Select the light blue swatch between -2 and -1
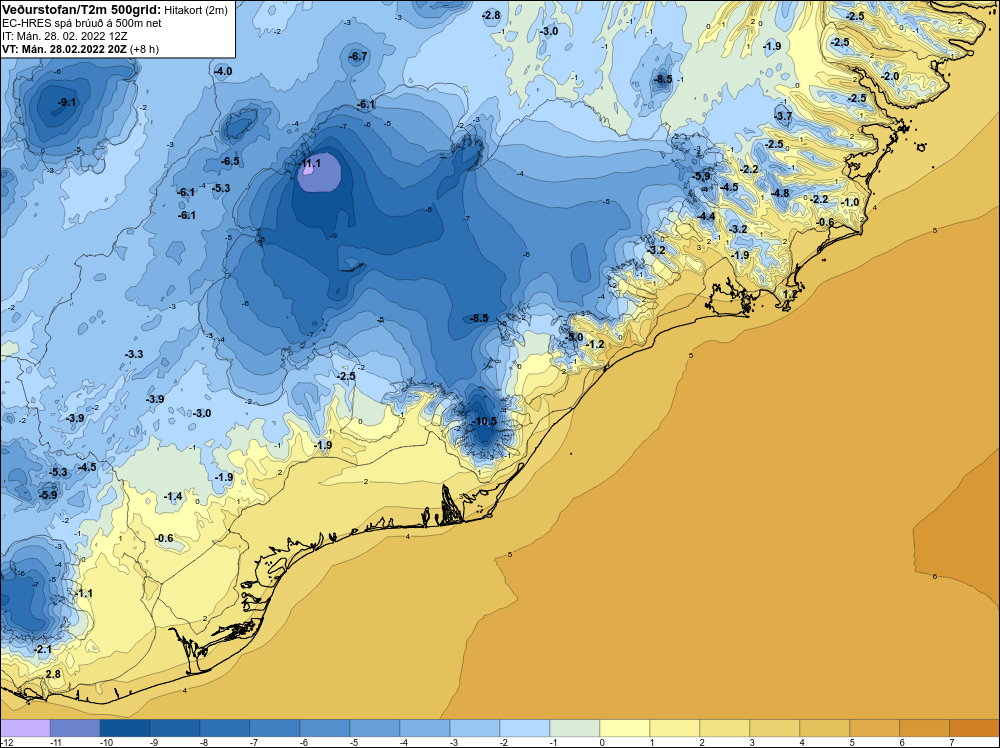Image resolution: width=1000 pixels, height=748 pixels. point(525,728)
